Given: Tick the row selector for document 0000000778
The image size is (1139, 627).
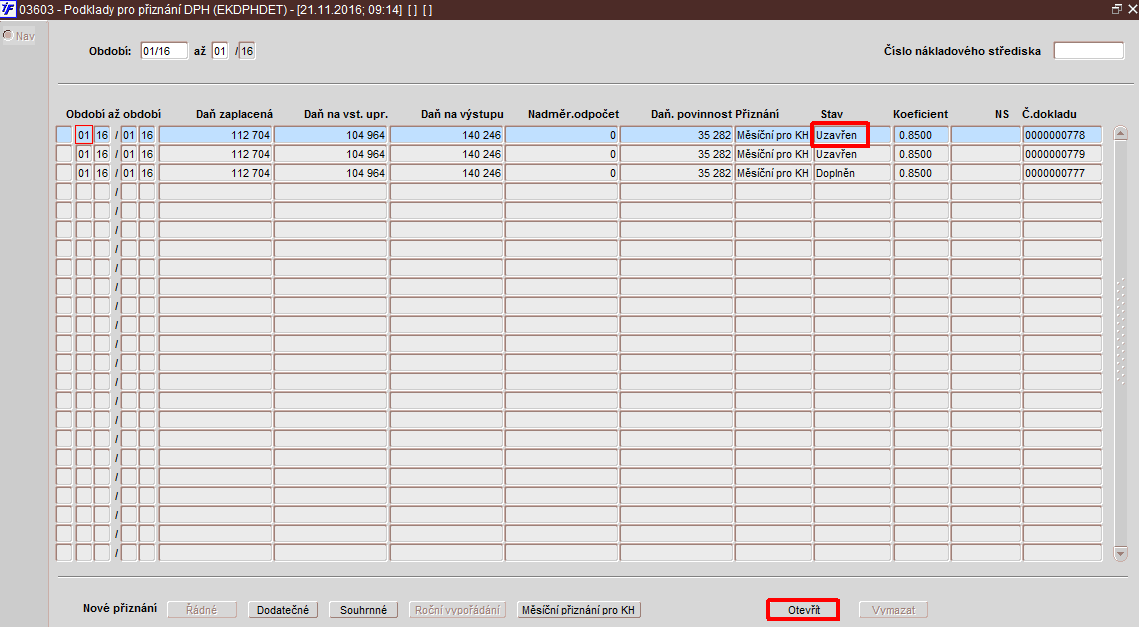Looking at the screenshot, I should click(64, 135).
